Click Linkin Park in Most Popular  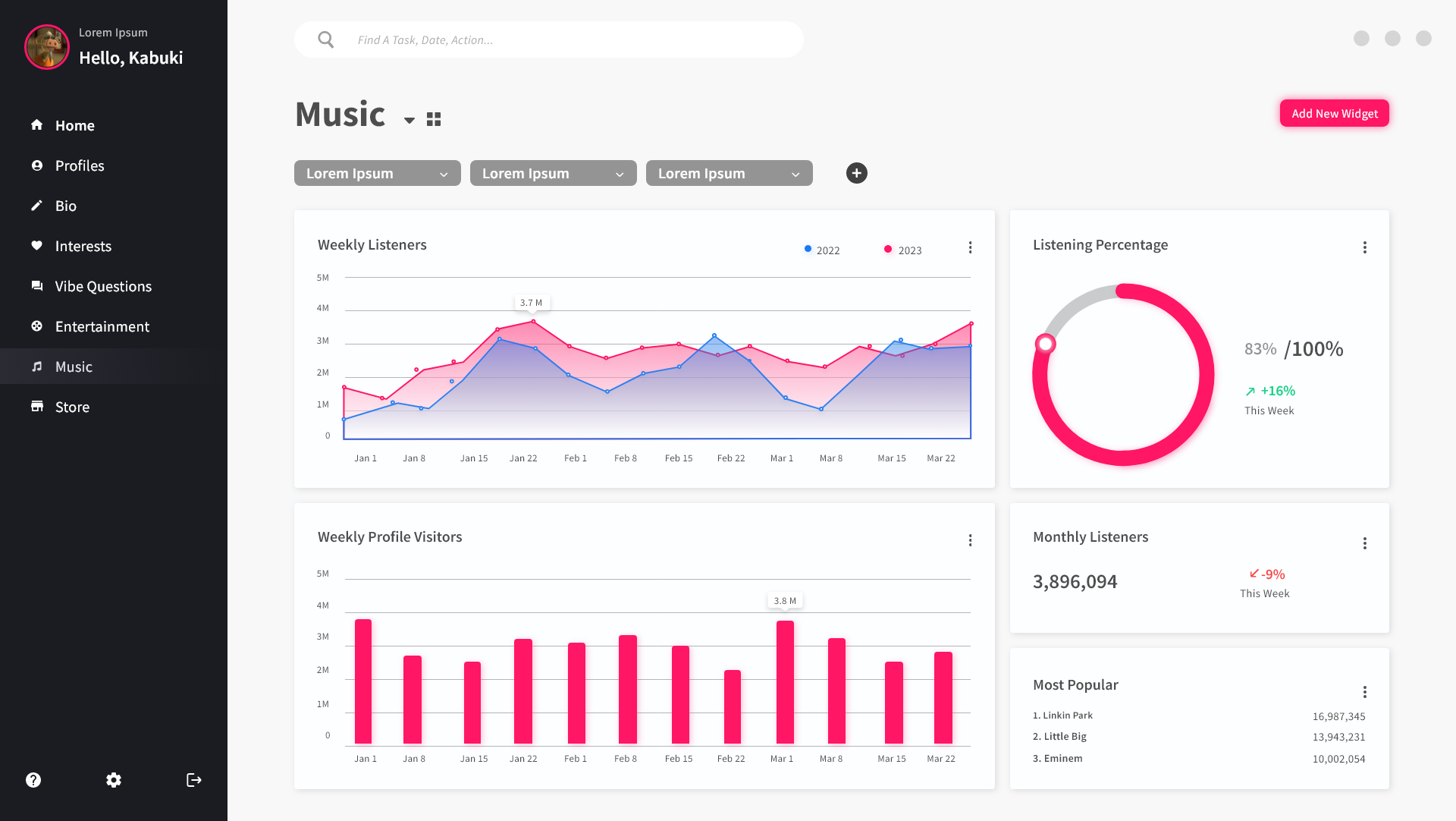[x=1067, y=716]
